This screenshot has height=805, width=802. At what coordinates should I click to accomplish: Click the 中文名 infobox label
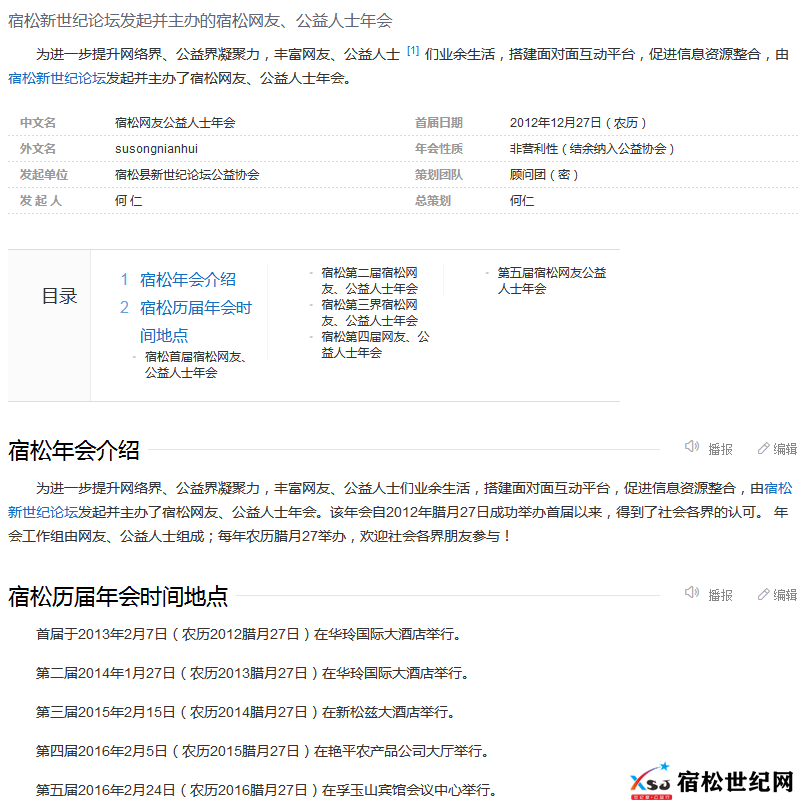click(x=38, y=123)
